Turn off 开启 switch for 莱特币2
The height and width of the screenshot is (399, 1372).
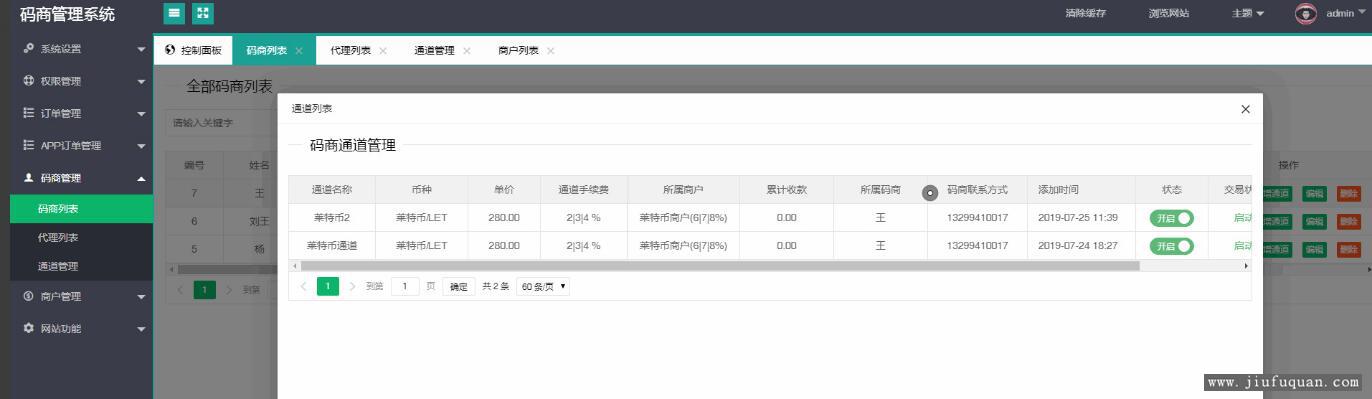click(x=1171, y=217)
